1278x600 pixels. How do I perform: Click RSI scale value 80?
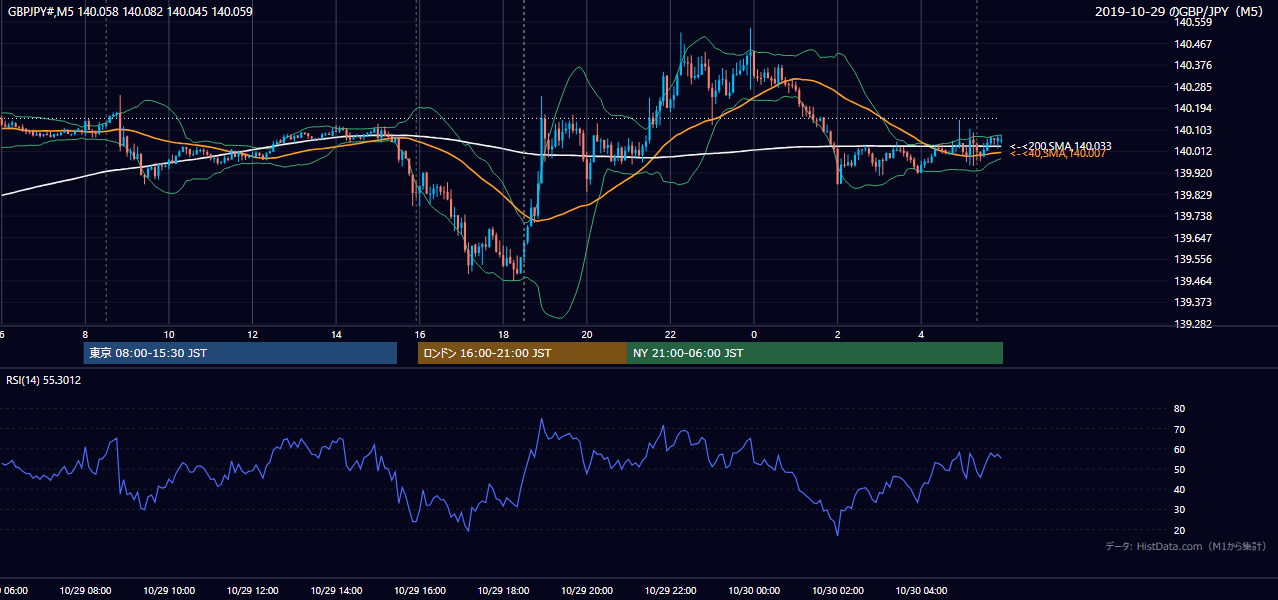pos(1179,409)
